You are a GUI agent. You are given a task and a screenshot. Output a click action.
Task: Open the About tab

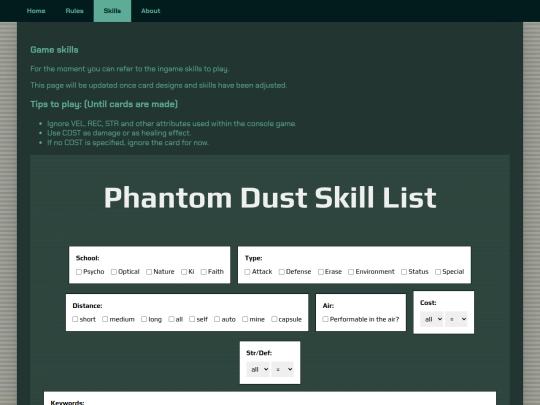pos(150,11)
